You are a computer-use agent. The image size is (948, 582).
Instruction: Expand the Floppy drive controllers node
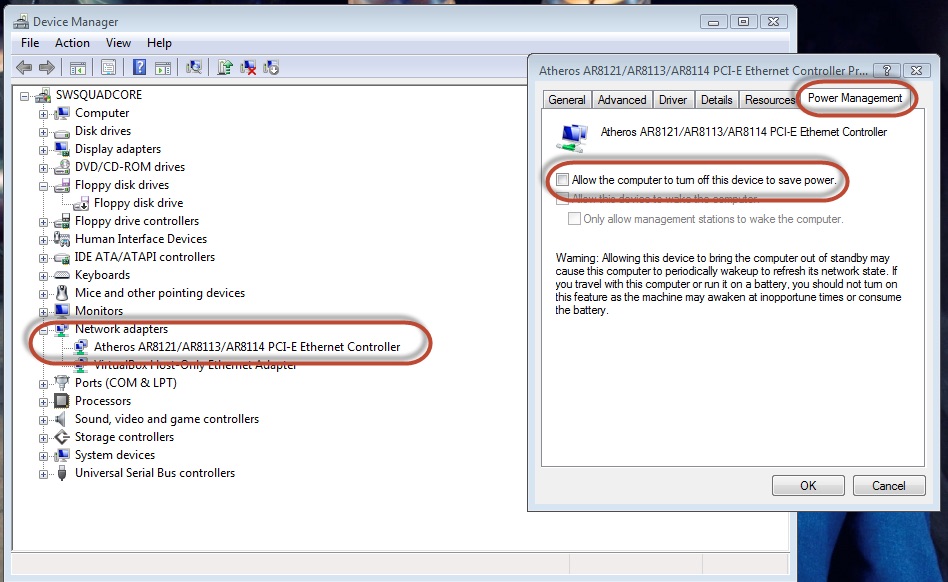tap(43, 222)
